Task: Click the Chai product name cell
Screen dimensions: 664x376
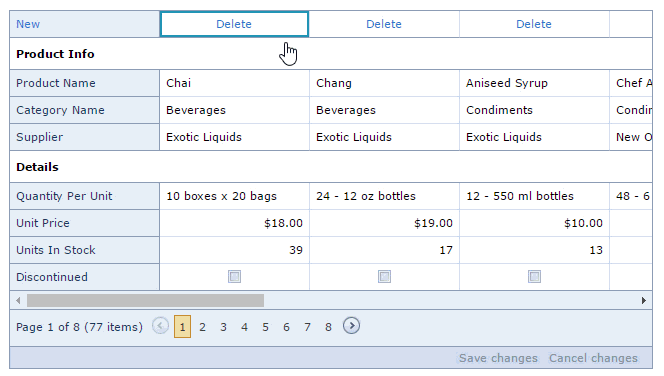Action: pos(234,83)
